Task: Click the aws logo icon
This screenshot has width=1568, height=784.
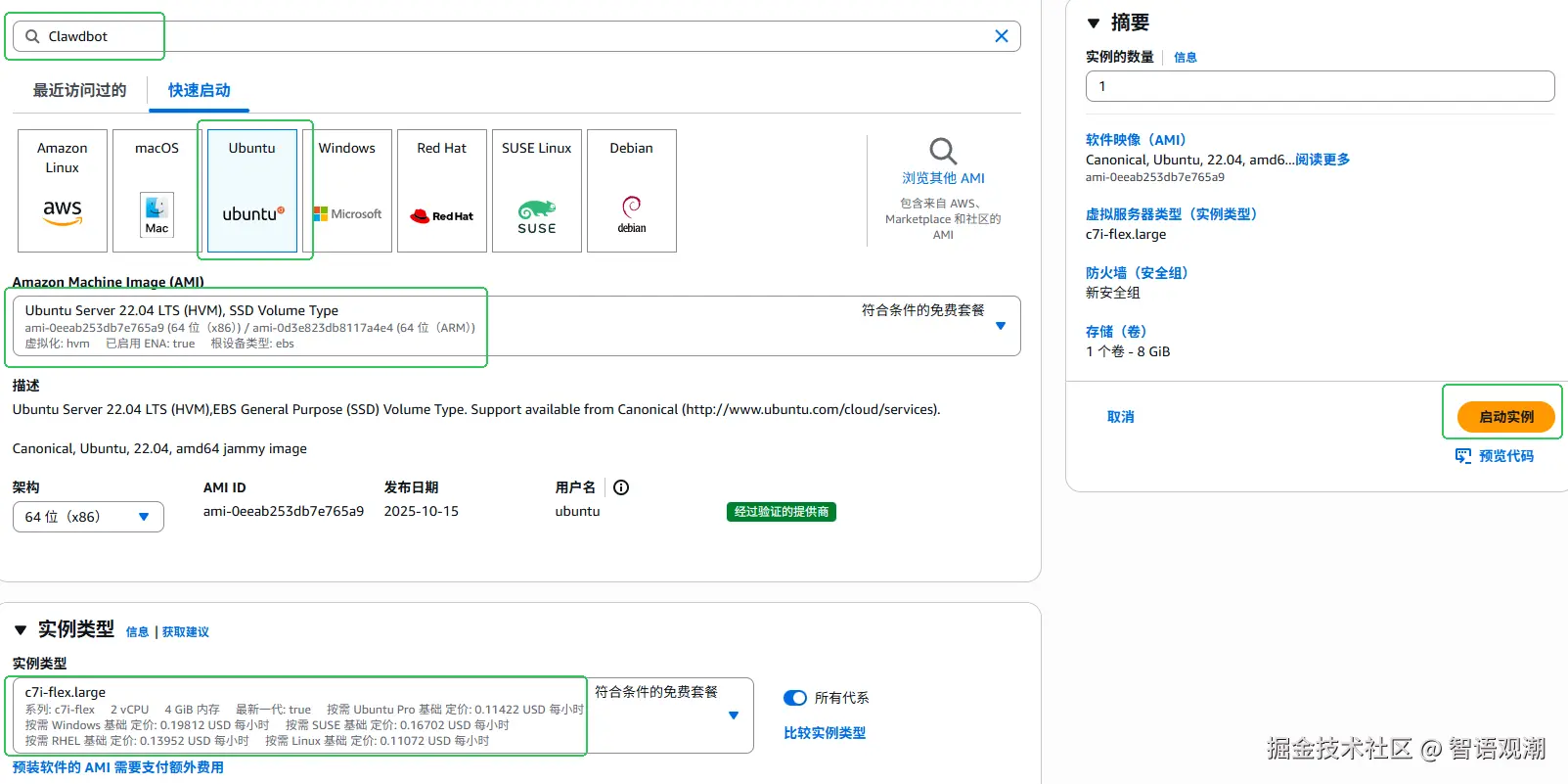Action: point(63,212)
